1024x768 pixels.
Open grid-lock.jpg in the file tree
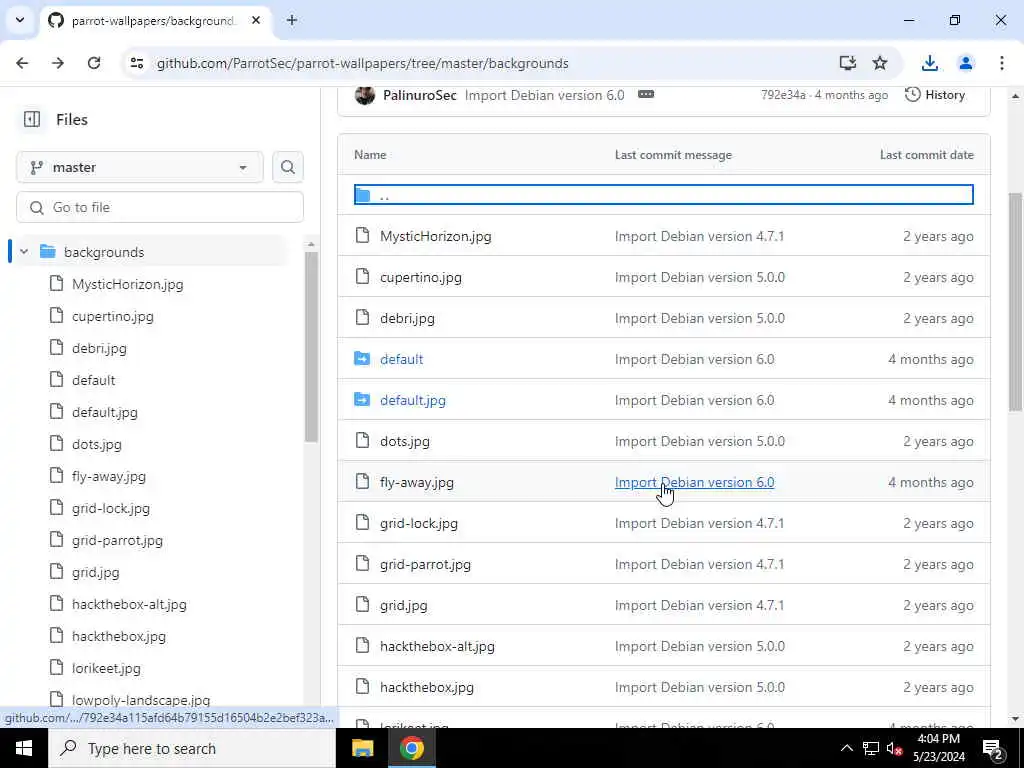point(110,508)
